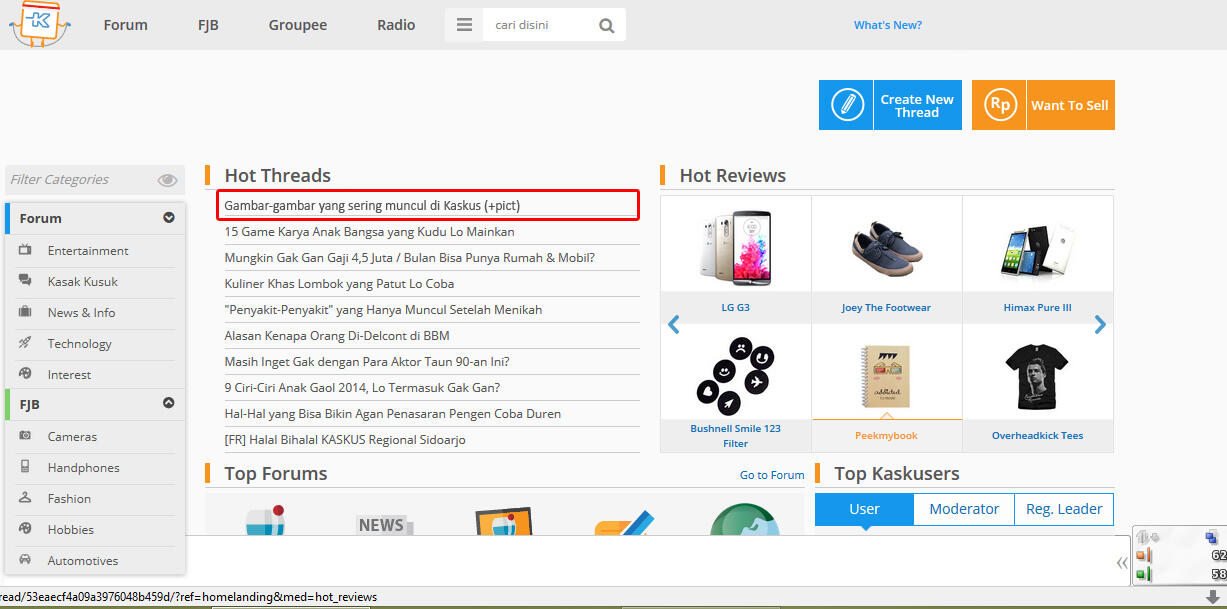Open the FJB menu in the top navigation

pyautogui.click(x=208, y=25)
